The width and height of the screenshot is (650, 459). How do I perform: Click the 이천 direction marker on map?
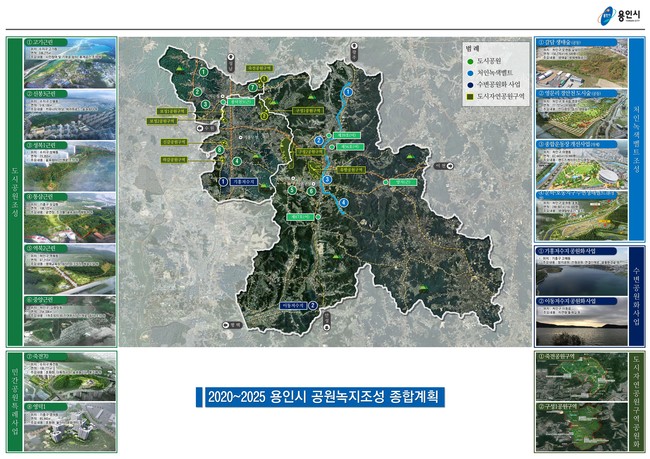pos(443,166)
